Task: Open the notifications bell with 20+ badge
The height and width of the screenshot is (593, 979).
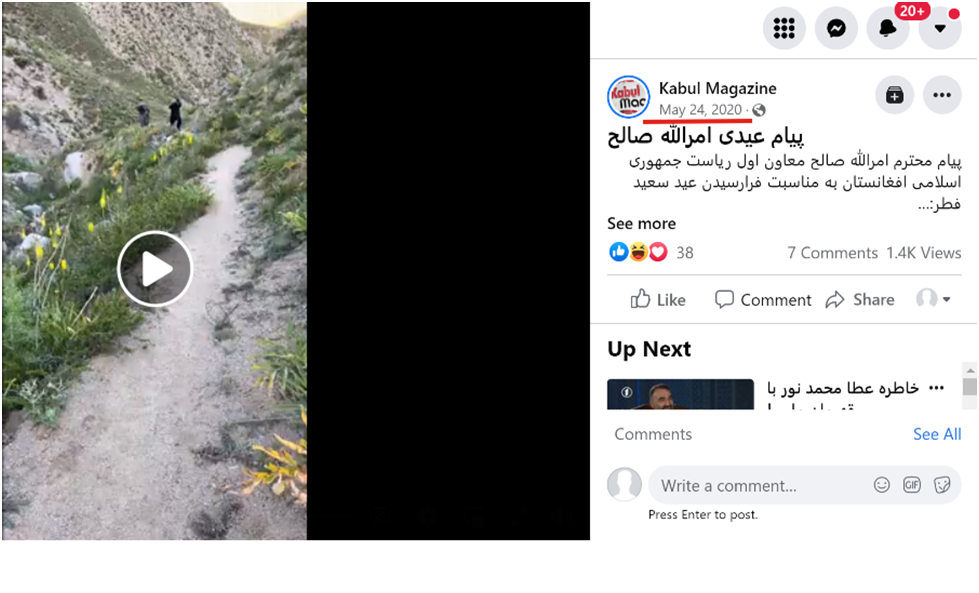Action: (888, 28)
